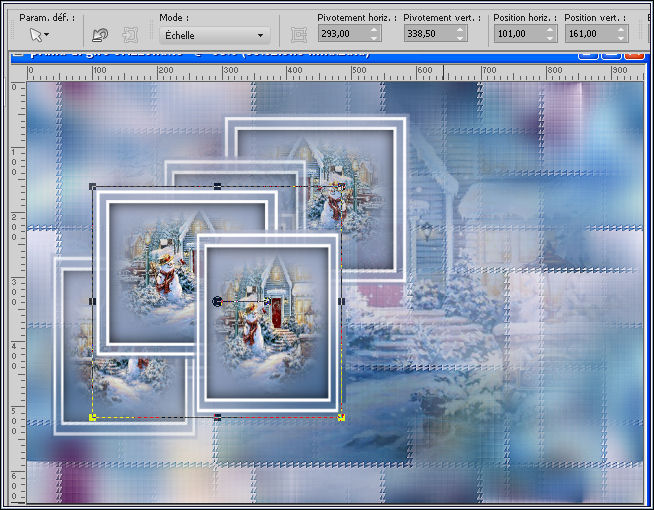This screenshot has width=654, height=510.
Task: Open the Mode dropdown showing Échelle
Action: (x=214, y=35)
